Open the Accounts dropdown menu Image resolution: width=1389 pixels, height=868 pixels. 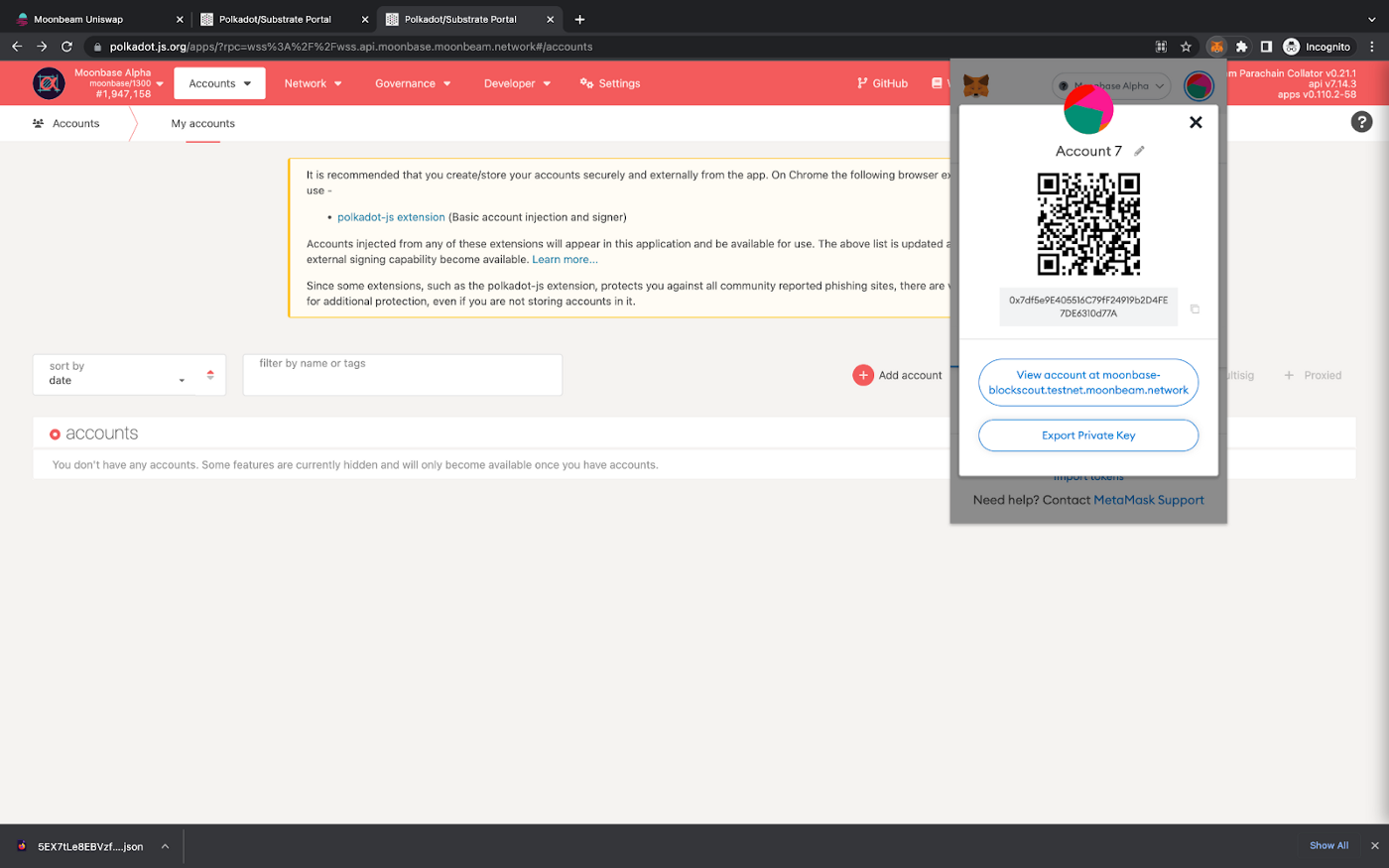coord(219,83)
